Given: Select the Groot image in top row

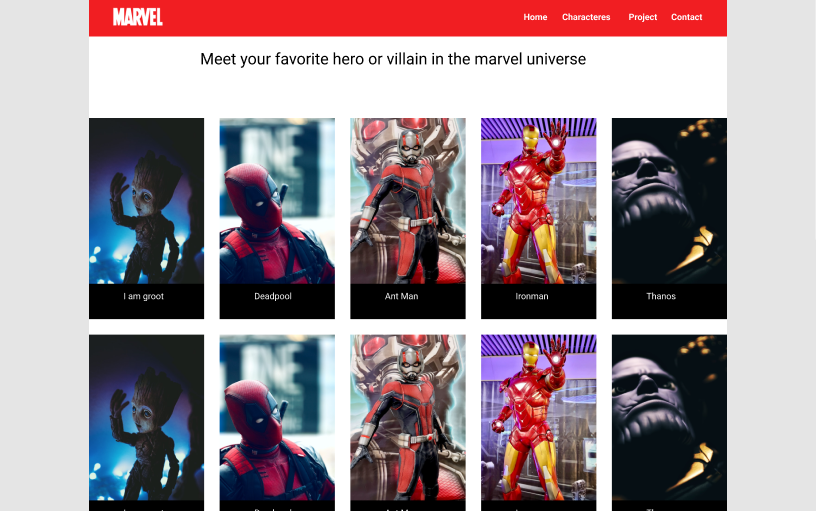Looking at the screenshot, I should pos(146,201).
